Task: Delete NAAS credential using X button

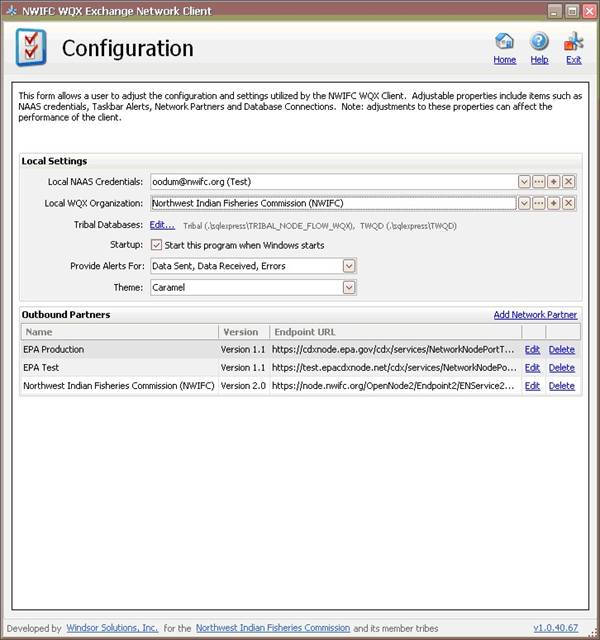Action: point(569,182)
